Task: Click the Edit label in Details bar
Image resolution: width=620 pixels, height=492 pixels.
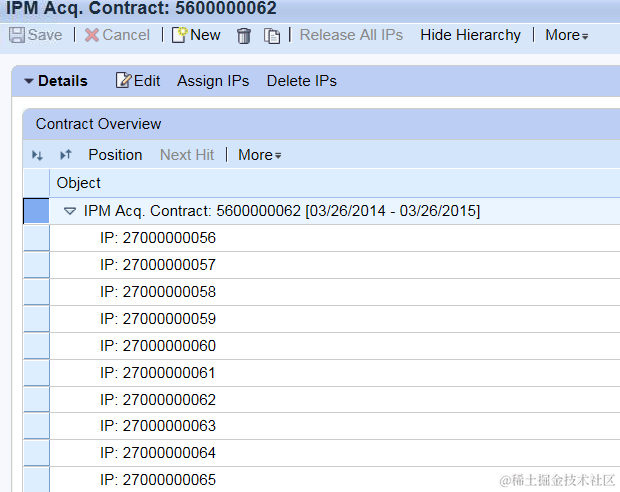Action: [x=147, y=81]
